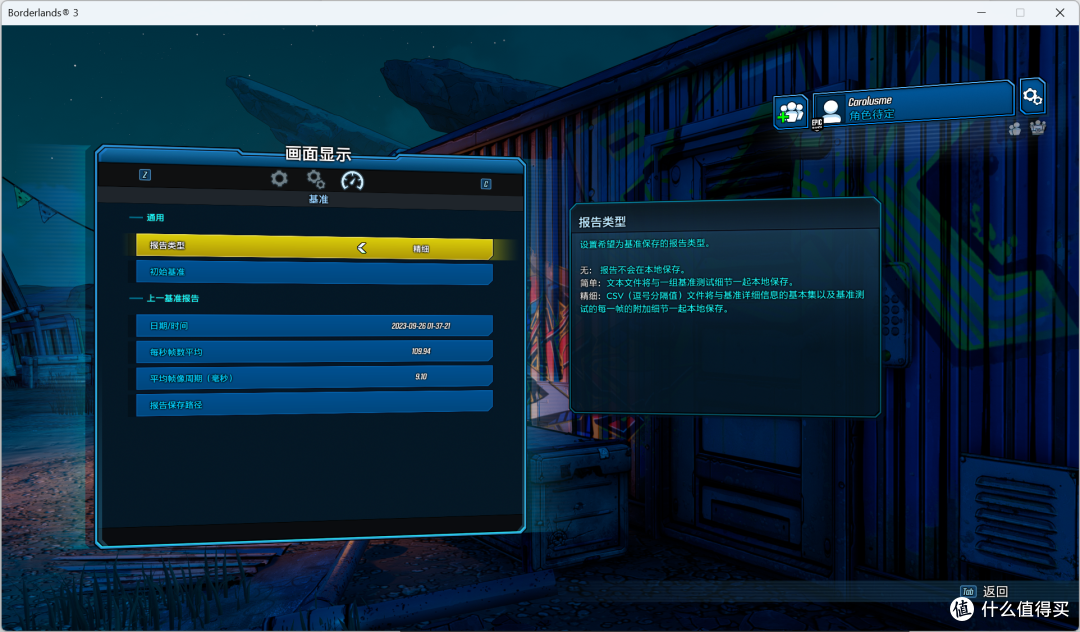
Task: Click the 9.10 frame time value
Action: [421, 377]
